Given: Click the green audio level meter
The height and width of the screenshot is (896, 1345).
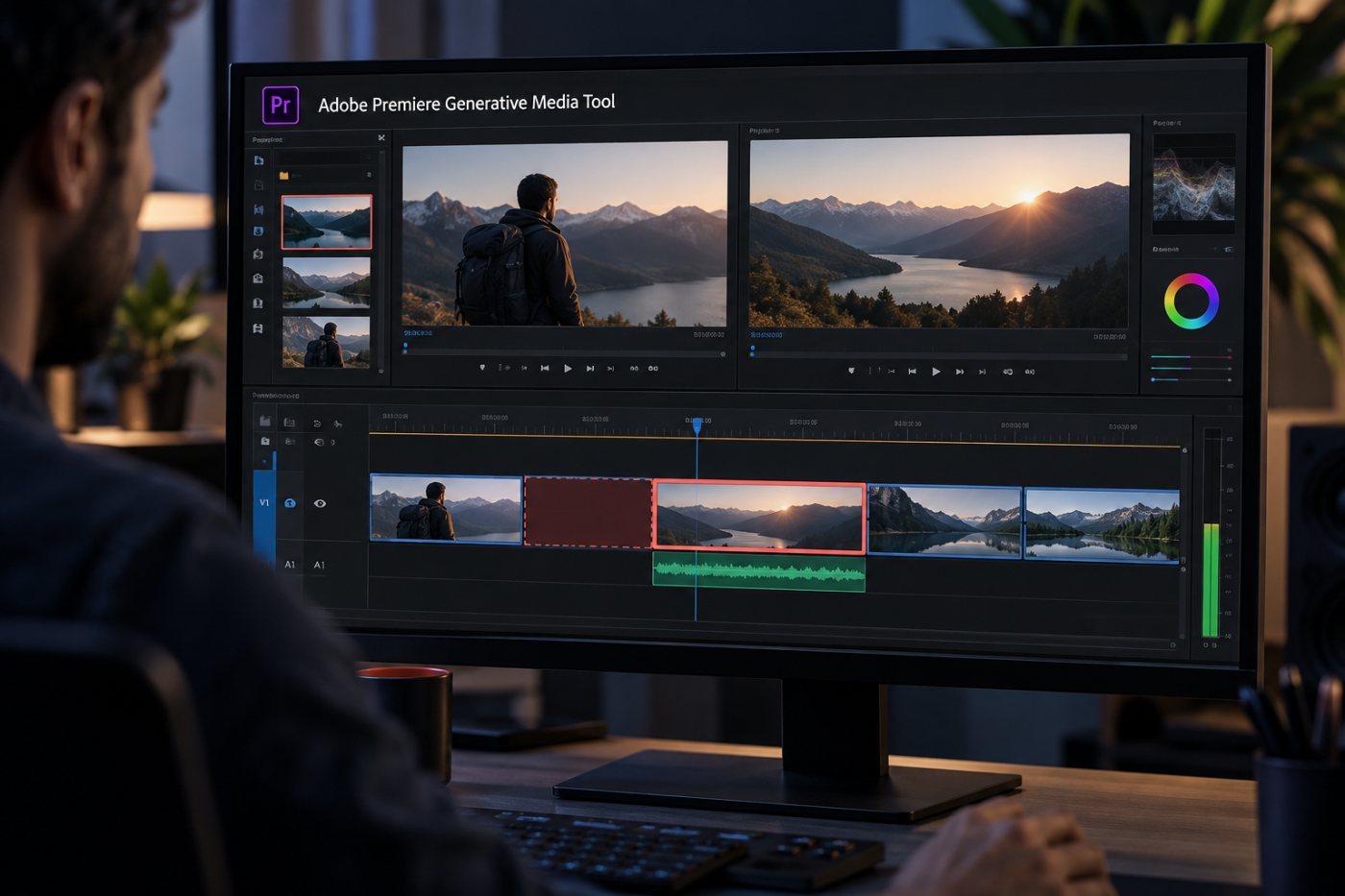Looking at the screenshot, I should 1210,579.
